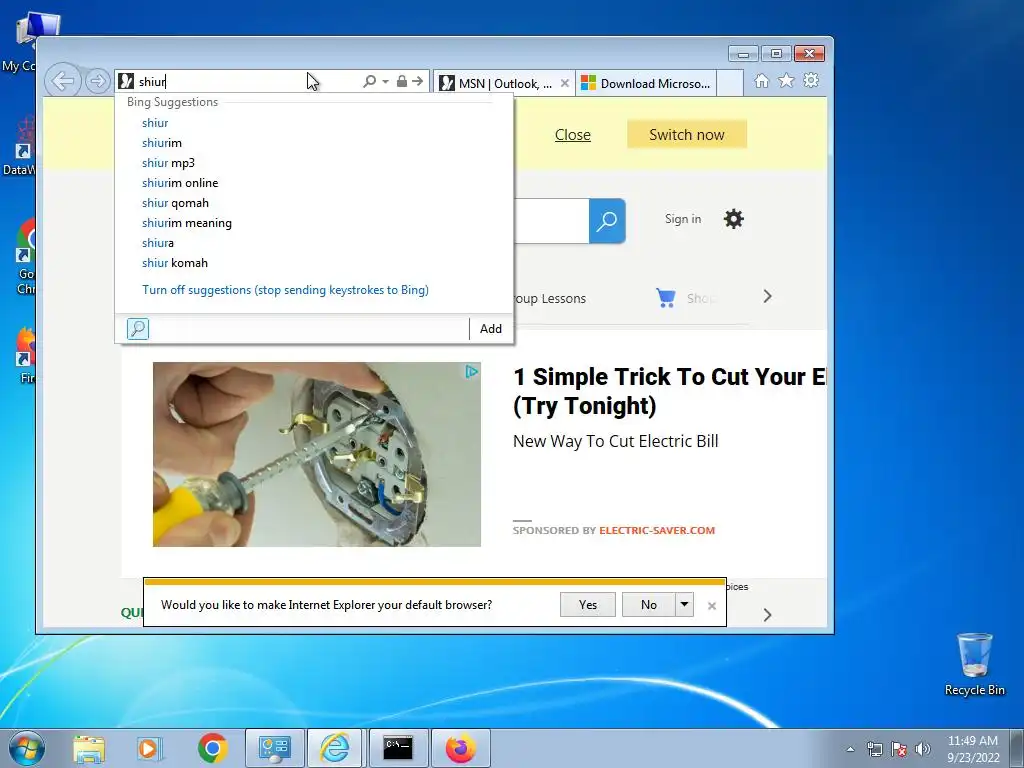Click the Close link in yellow banner
The height and width of the screenshot is (768, 1024).
click(573, 135)
